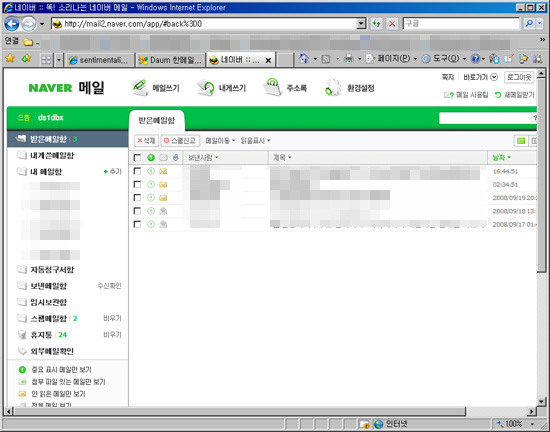Image resolution: width=550 pixels, height=432 pixels.
Task: Click the RSS feeds icon
Action: point(326,59)
